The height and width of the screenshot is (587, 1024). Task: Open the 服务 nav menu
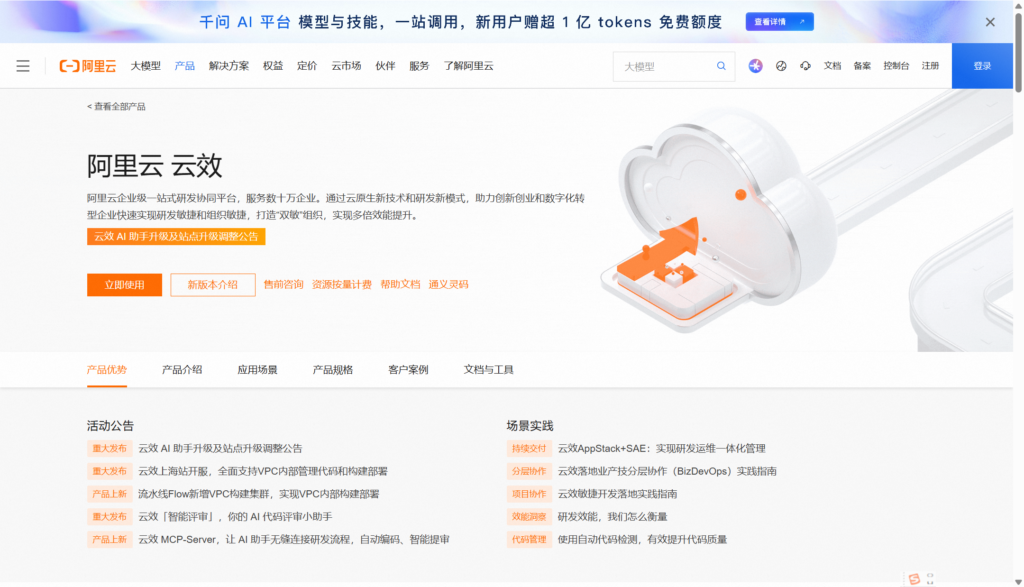tap(419, 66)
